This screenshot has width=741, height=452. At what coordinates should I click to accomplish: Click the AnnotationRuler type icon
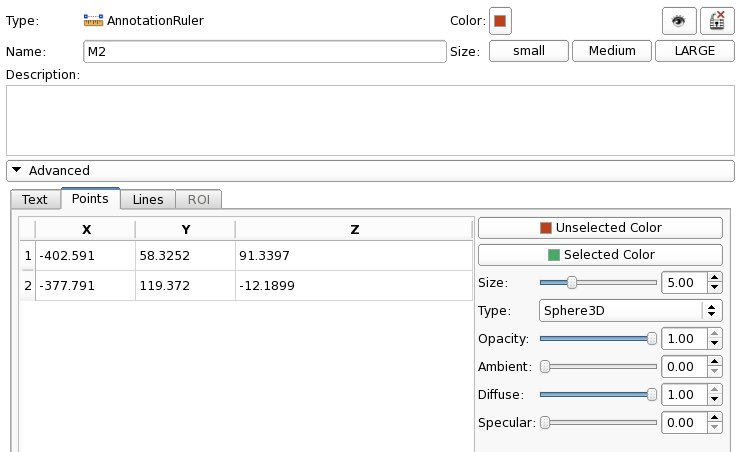[93, 20]
